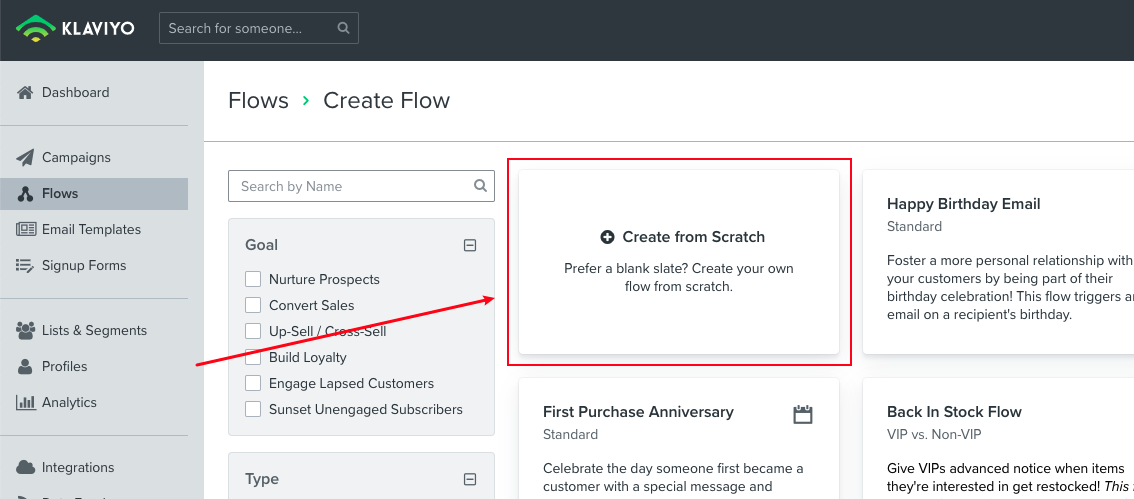This screenshot has height=499, width=1134.
Task: Collapse the Goal filter section
Action: 470,245
